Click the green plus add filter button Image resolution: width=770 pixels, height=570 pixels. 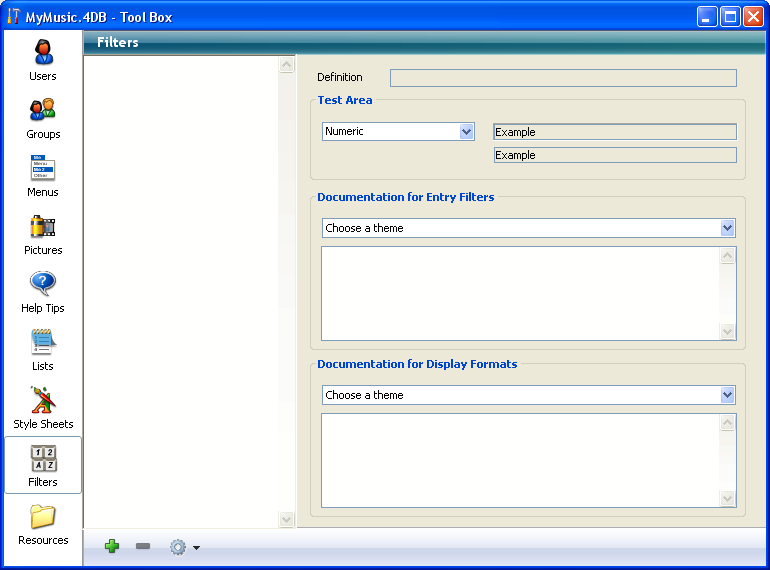click(x=112, y=547)
